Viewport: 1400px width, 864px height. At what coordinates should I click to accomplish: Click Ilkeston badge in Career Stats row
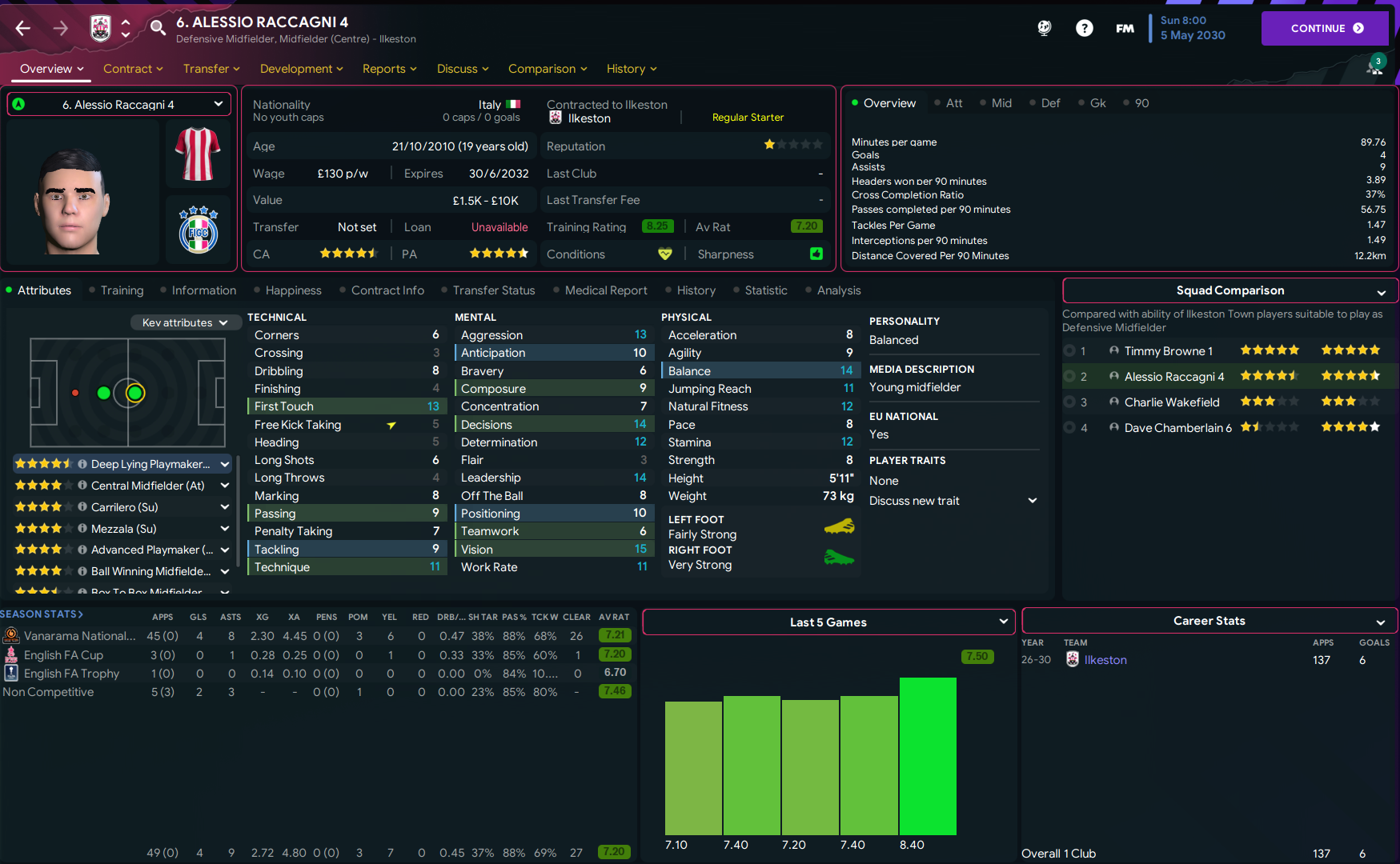click(x=1073, y=659)
